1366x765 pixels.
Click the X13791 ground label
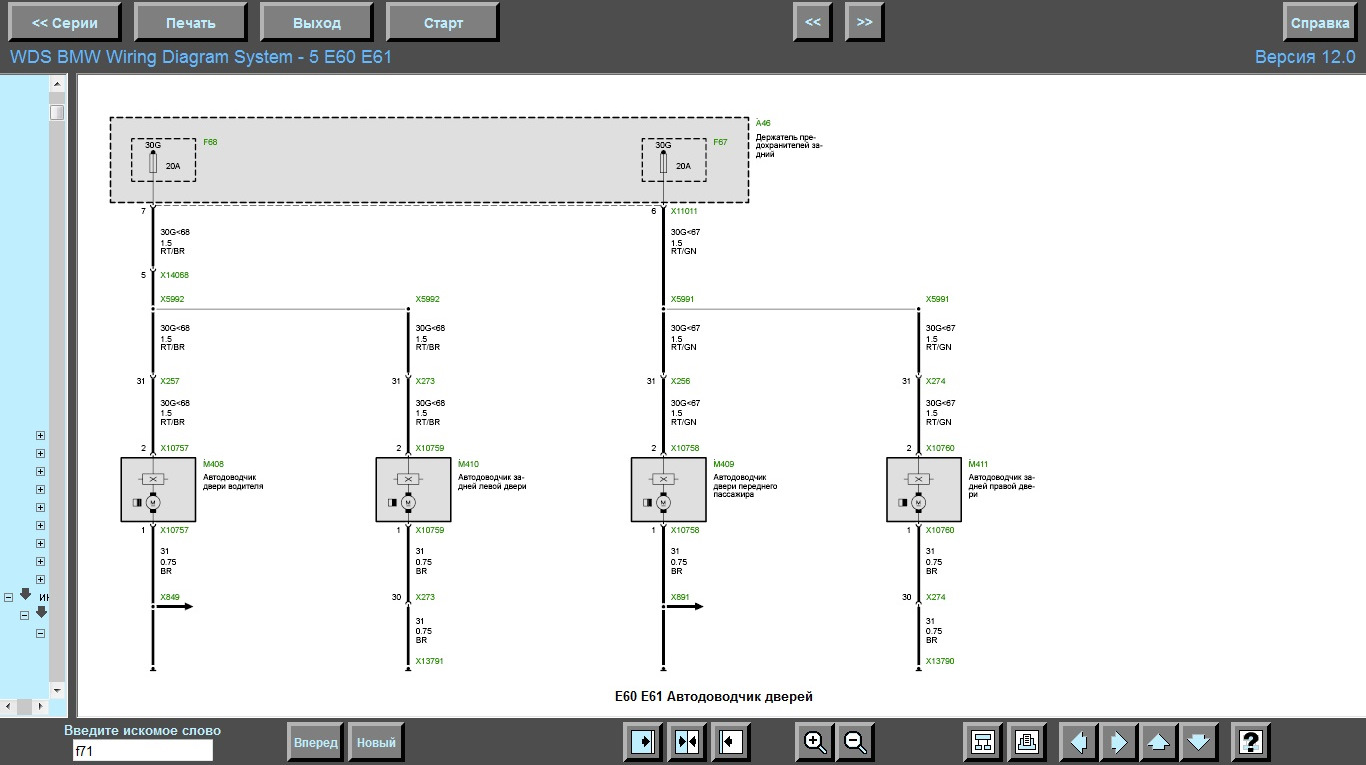point(430,661)
